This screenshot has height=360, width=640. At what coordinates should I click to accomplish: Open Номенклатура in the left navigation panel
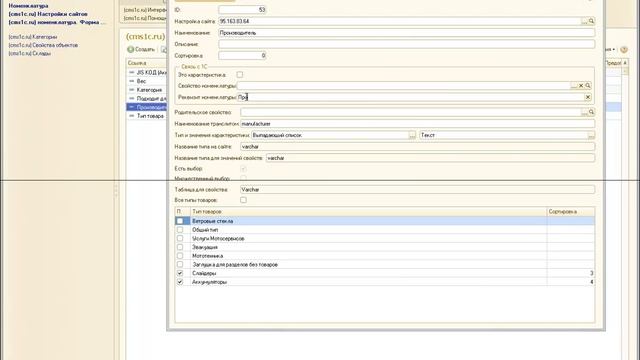pyautogui.click(x=28, y=6)
